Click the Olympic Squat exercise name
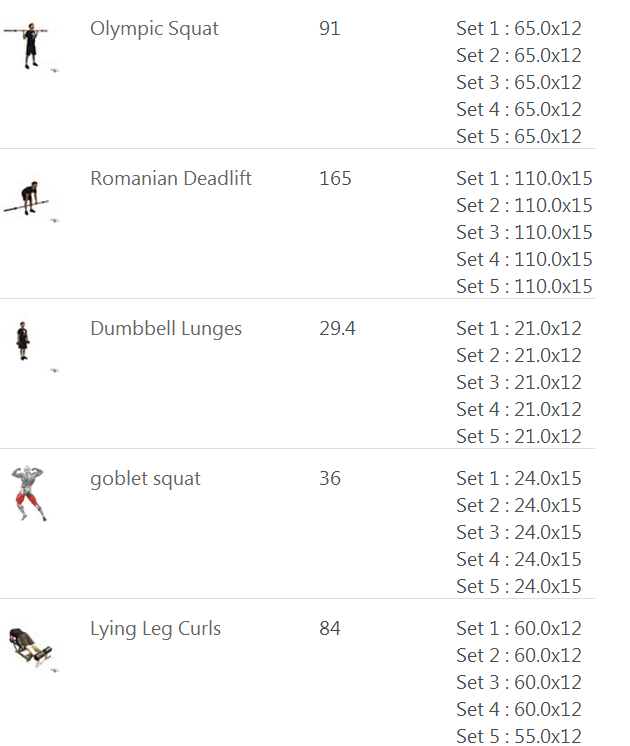This screenshot has height=746, width=630. 154,29
